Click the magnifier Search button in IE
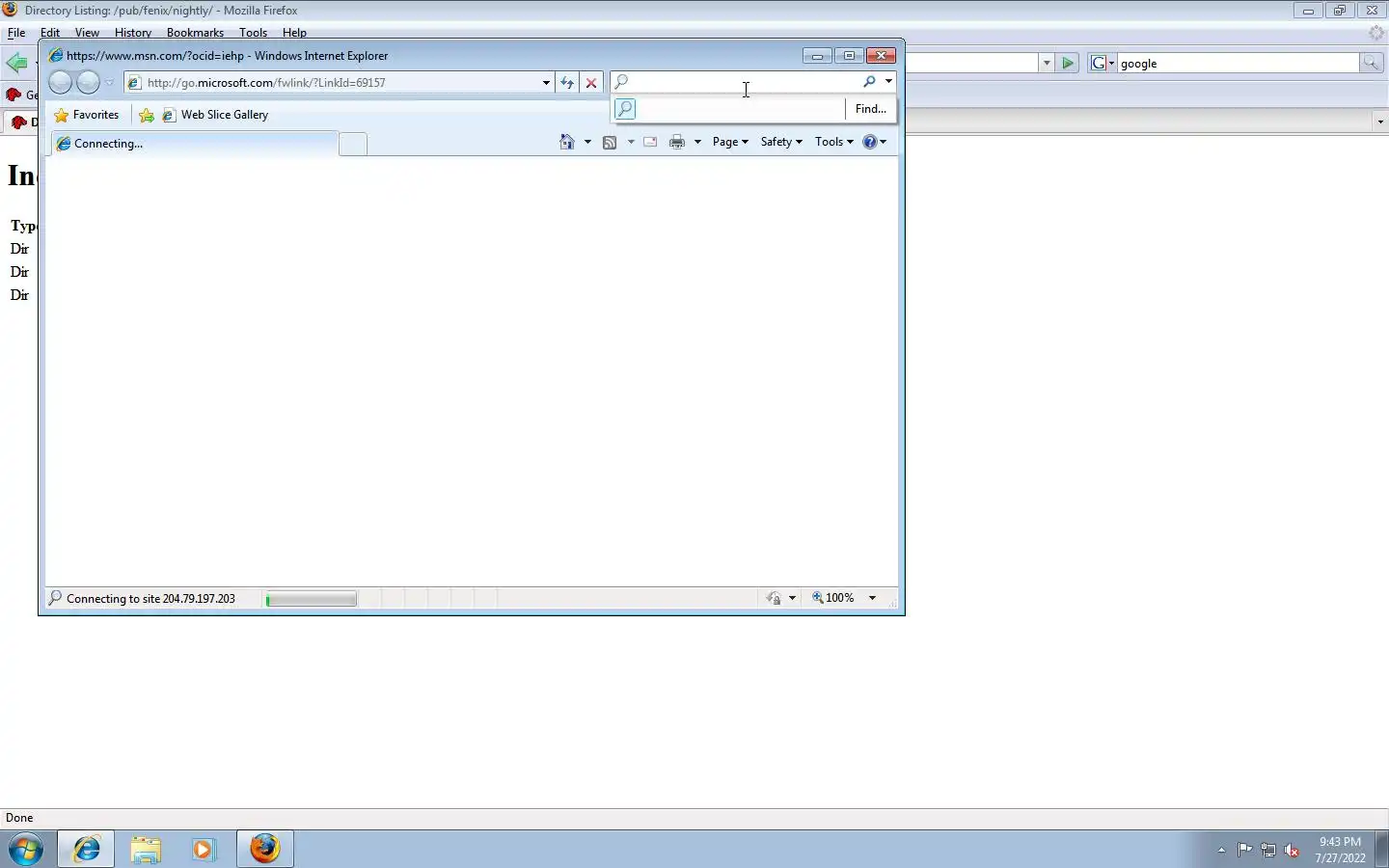 tap(869, 82)
